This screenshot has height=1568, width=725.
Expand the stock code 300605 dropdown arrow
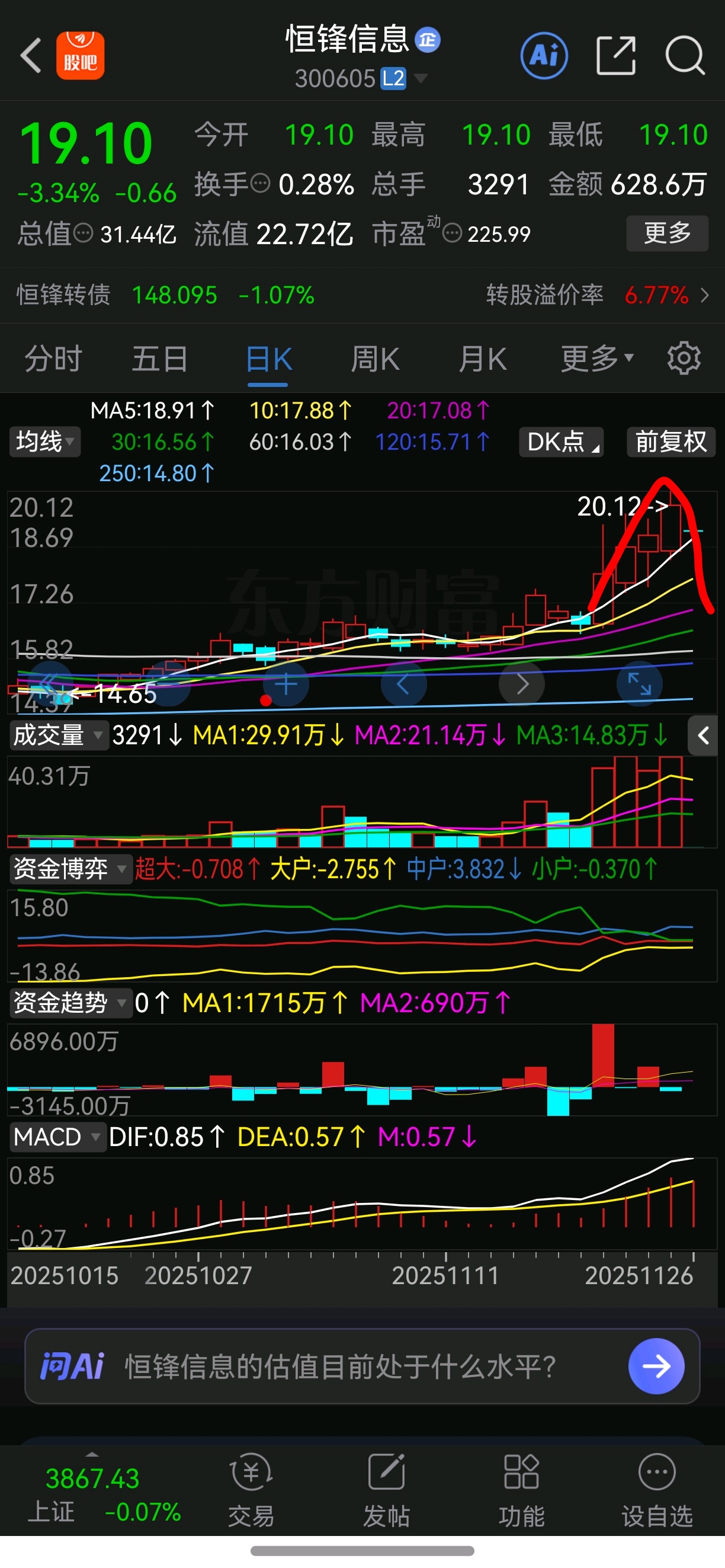[x=421, y=78]
